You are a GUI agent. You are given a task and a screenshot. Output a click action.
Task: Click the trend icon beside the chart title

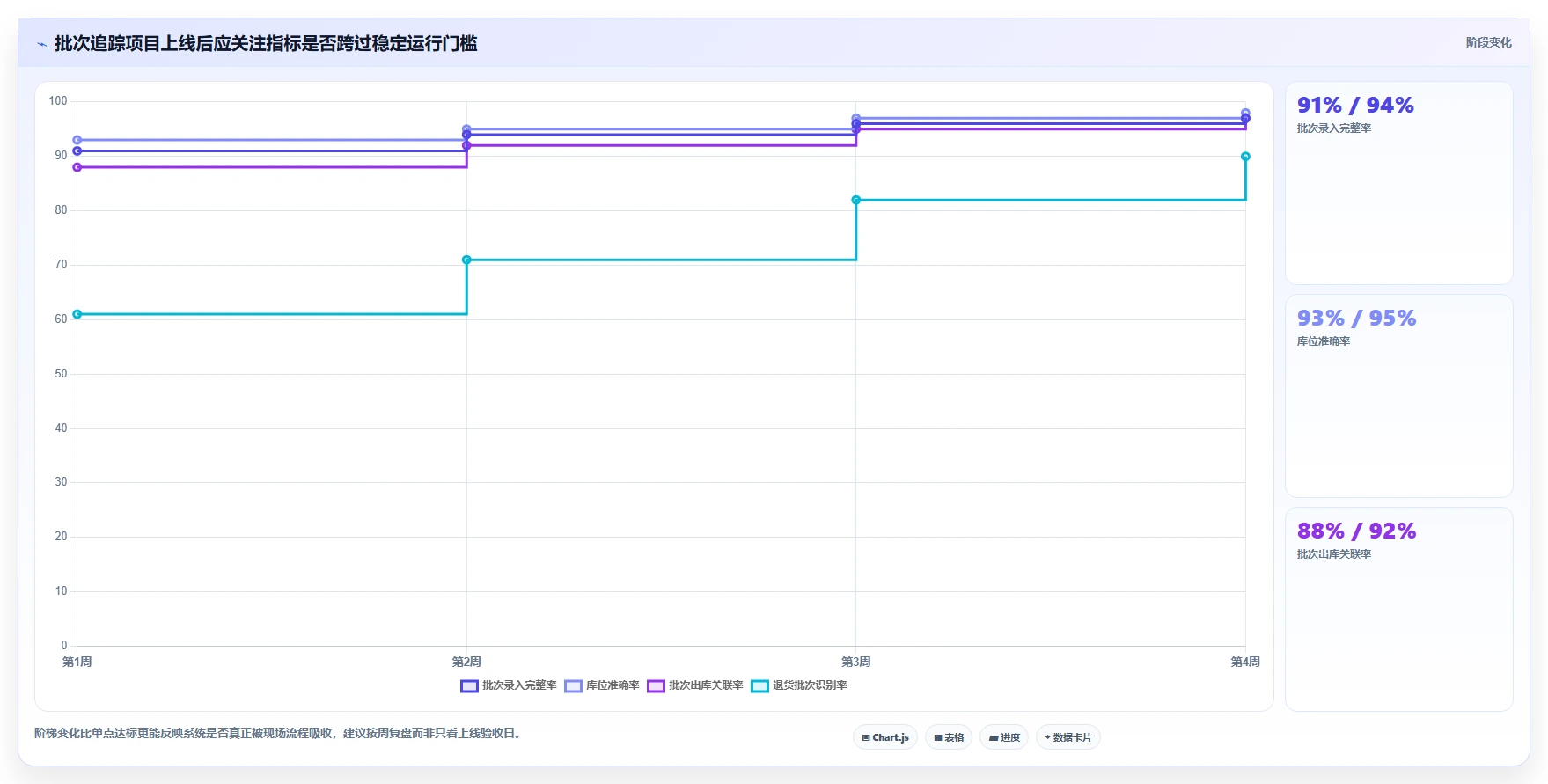41,44
